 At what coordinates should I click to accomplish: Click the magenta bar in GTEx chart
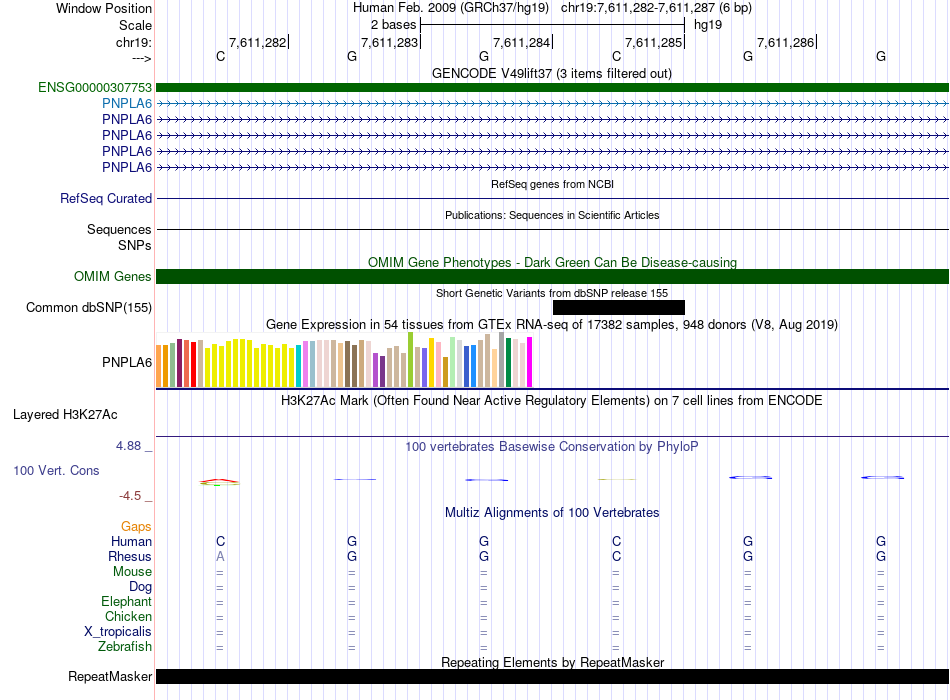(530, 362)
